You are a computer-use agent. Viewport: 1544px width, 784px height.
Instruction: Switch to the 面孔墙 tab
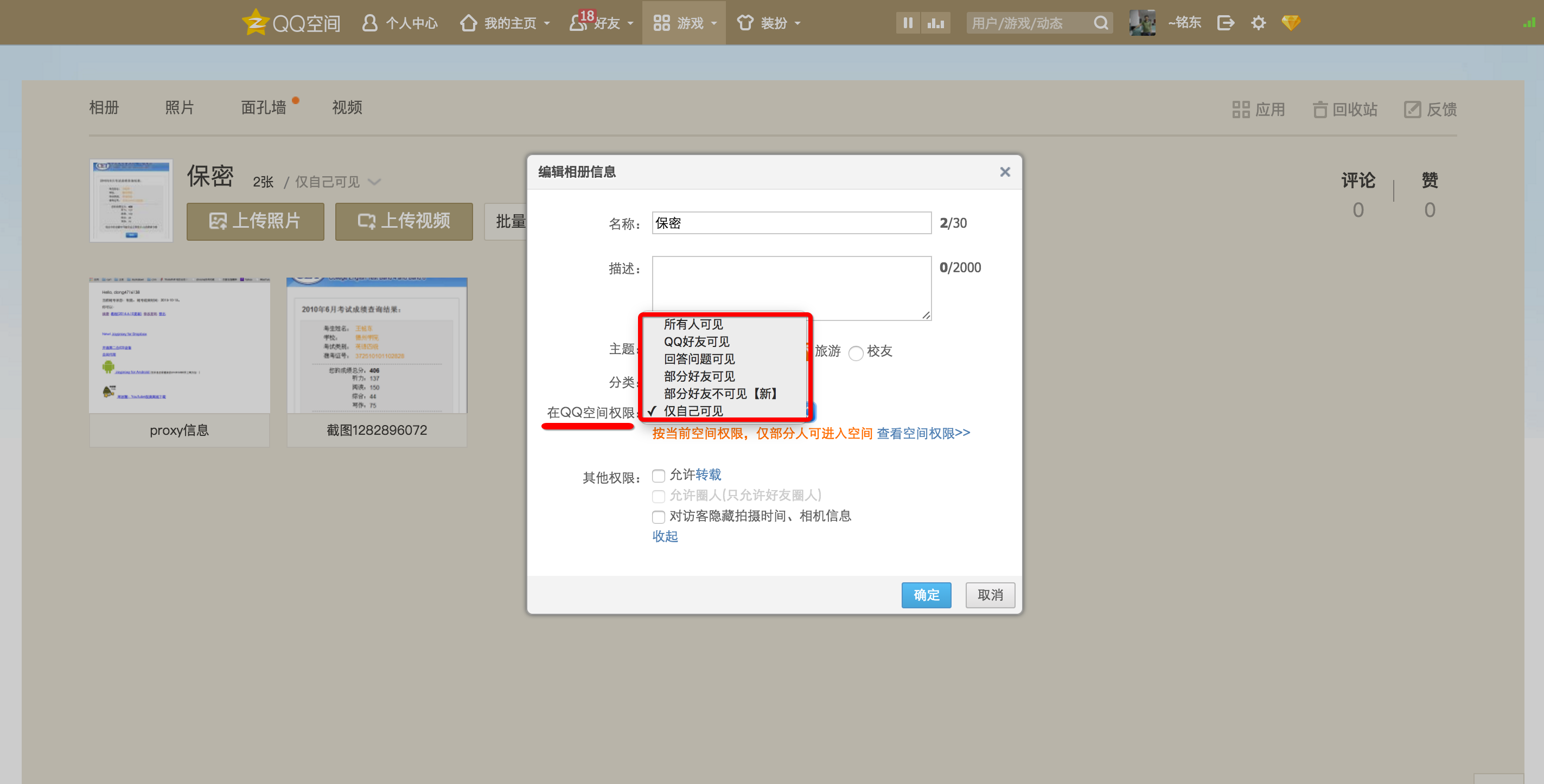(x=263, y=108)
